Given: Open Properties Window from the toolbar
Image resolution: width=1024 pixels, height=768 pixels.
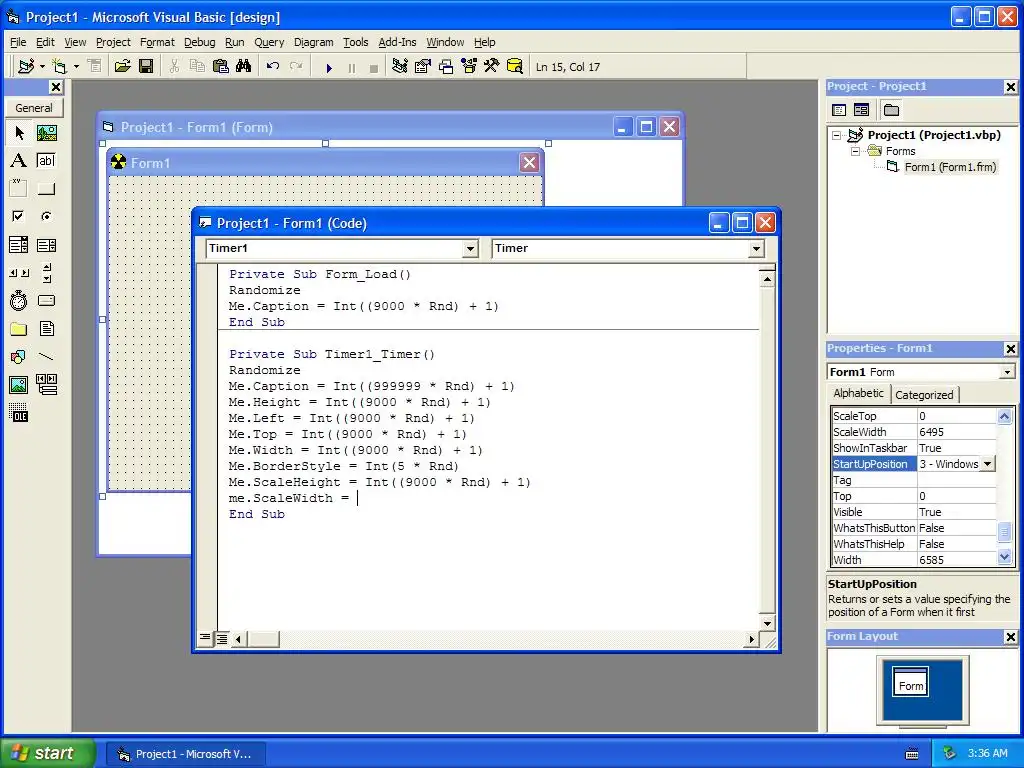Looking at the screenshot, I should [423, 67].
